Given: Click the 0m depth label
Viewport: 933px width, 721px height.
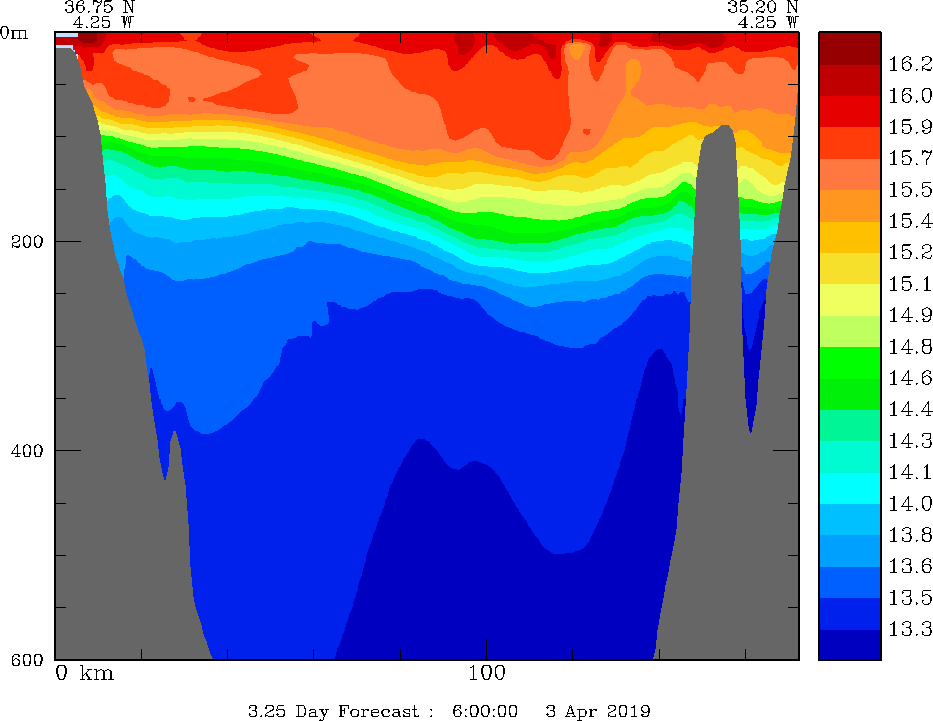Looking at the screenshot, I should pyautogui.click(x=14, y=33).
